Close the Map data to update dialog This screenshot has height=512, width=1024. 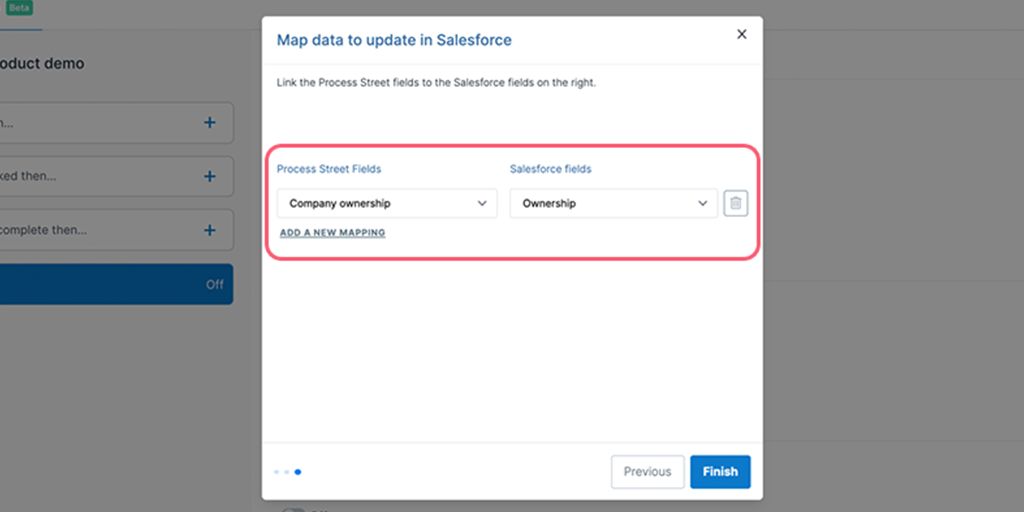point(741,35)
